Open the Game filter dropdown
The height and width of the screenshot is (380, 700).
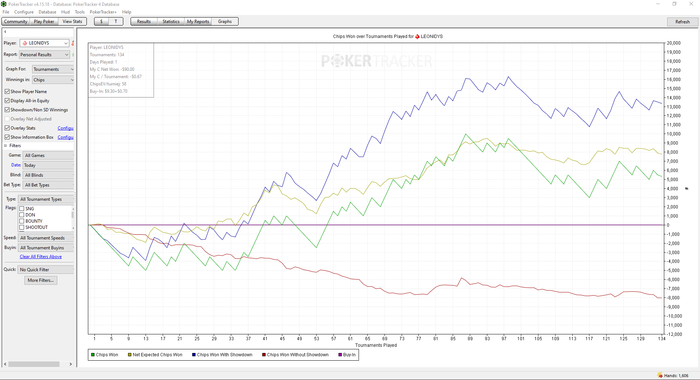[48, 155]
